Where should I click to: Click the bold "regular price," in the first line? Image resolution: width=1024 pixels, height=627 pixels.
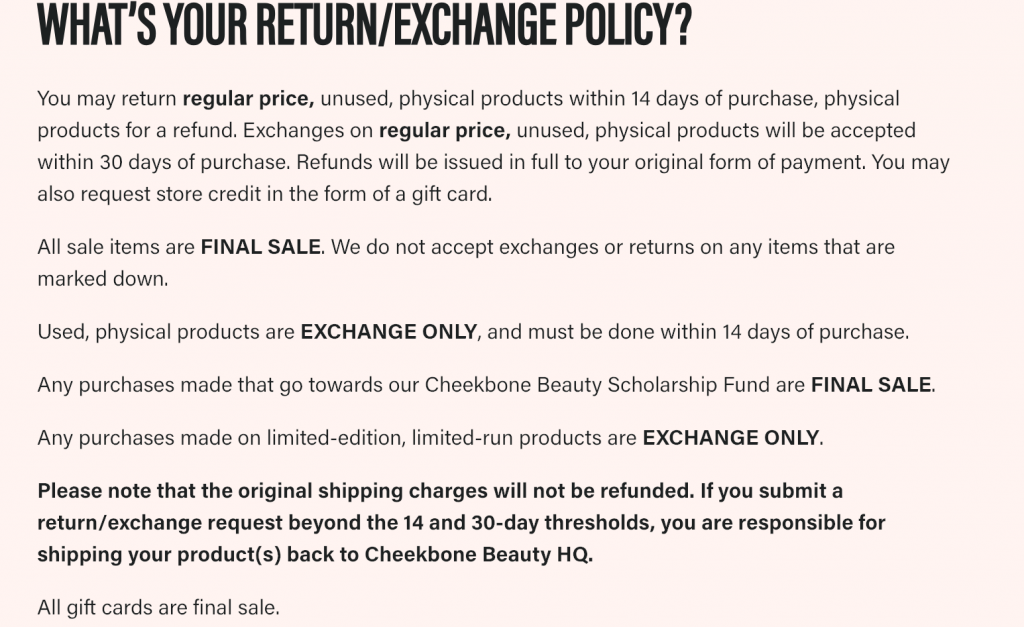(x=248, y=99)
